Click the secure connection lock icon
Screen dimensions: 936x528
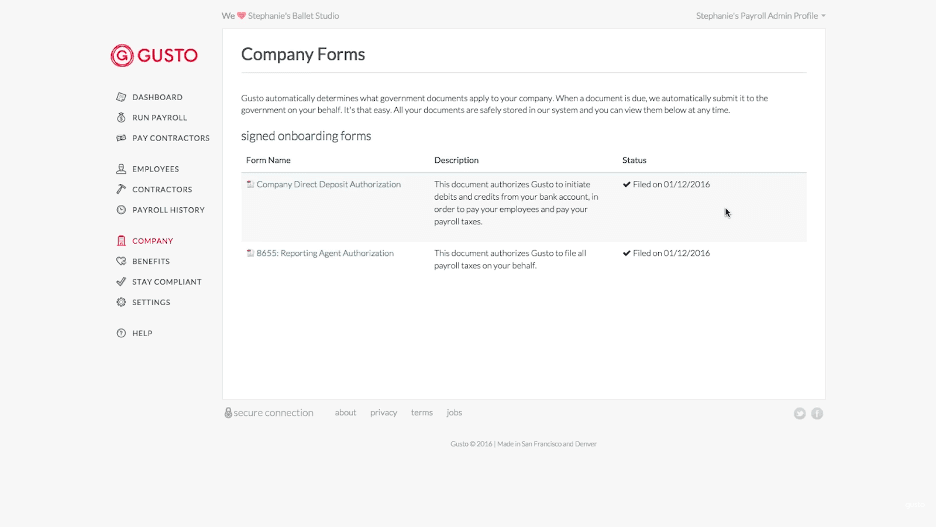coord(228,413)
